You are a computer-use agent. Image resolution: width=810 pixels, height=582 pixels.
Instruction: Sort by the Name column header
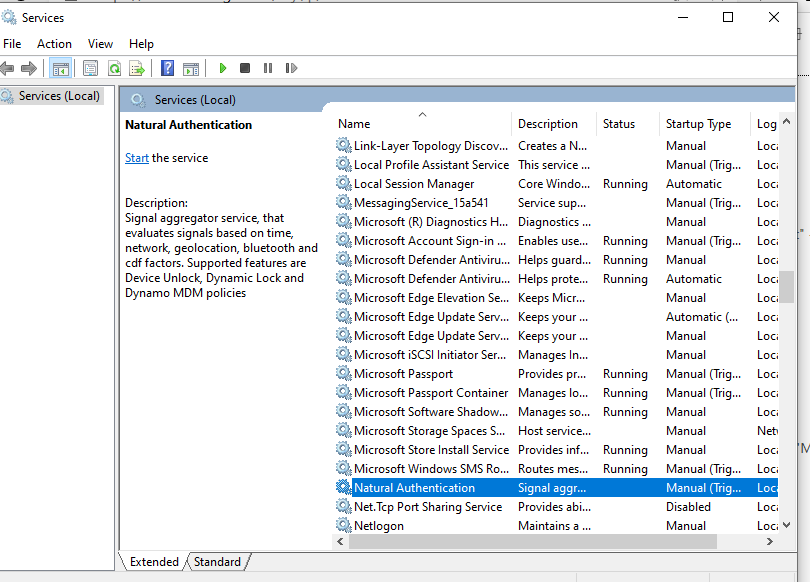tap(424, 124)
